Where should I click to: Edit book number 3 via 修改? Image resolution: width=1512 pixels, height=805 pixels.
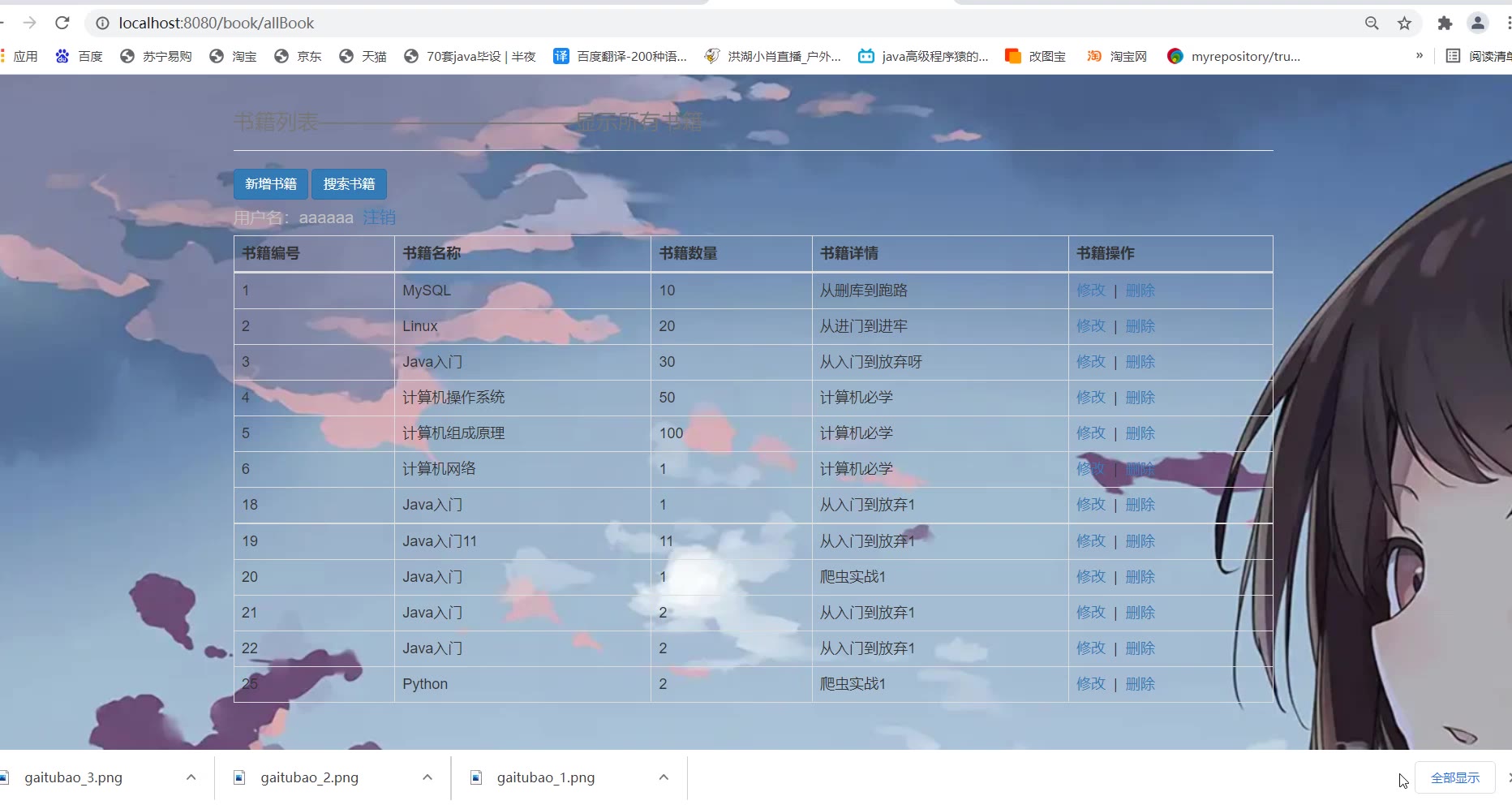[1091, 362]
